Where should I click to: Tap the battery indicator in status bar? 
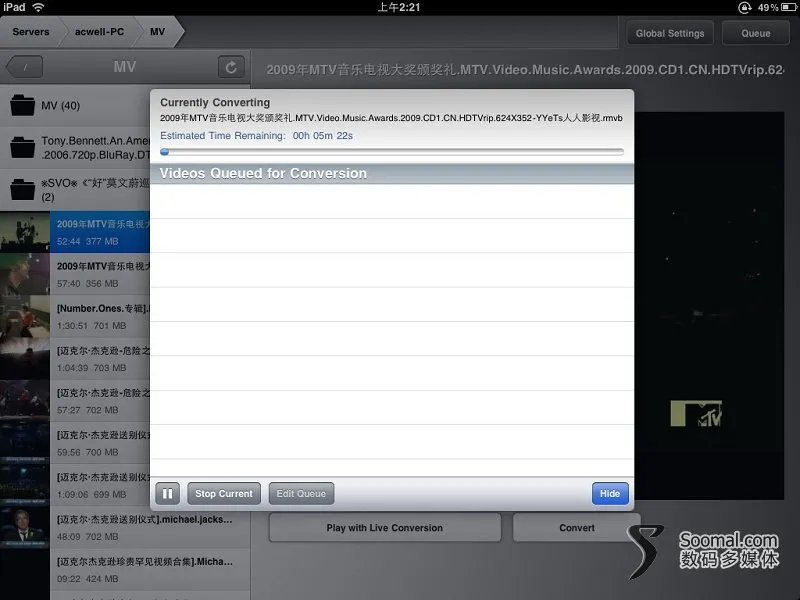pyautogui.click(x=789, y=7)
